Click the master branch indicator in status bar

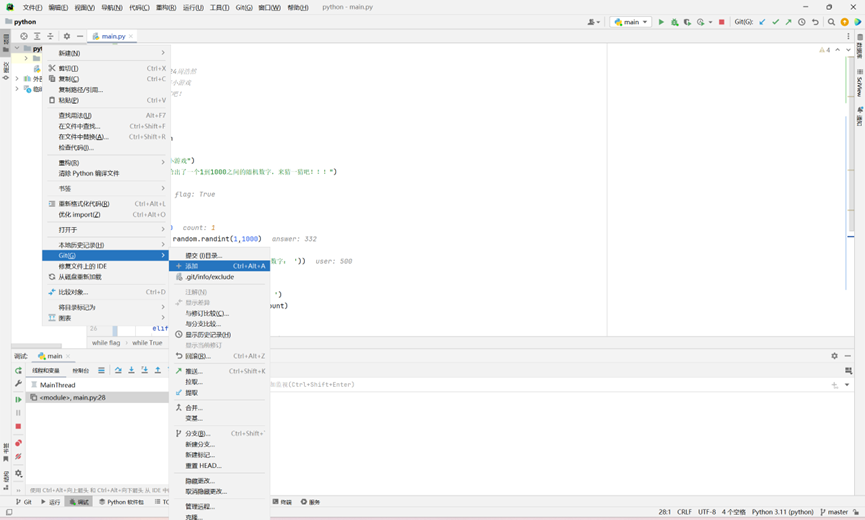(836, 511)
